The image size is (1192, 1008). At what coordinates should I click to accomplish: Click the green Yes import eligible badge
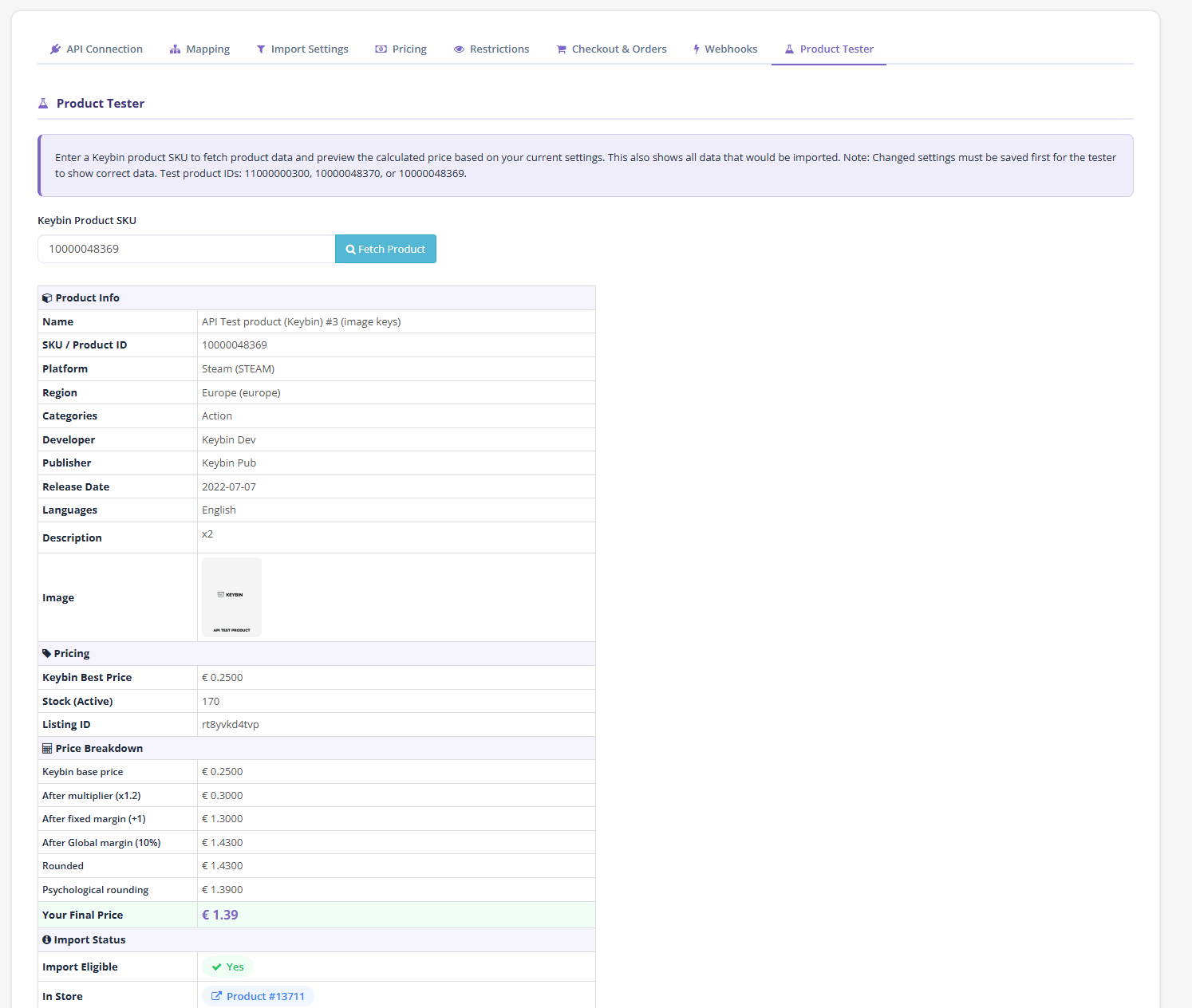tap(228, 967)
